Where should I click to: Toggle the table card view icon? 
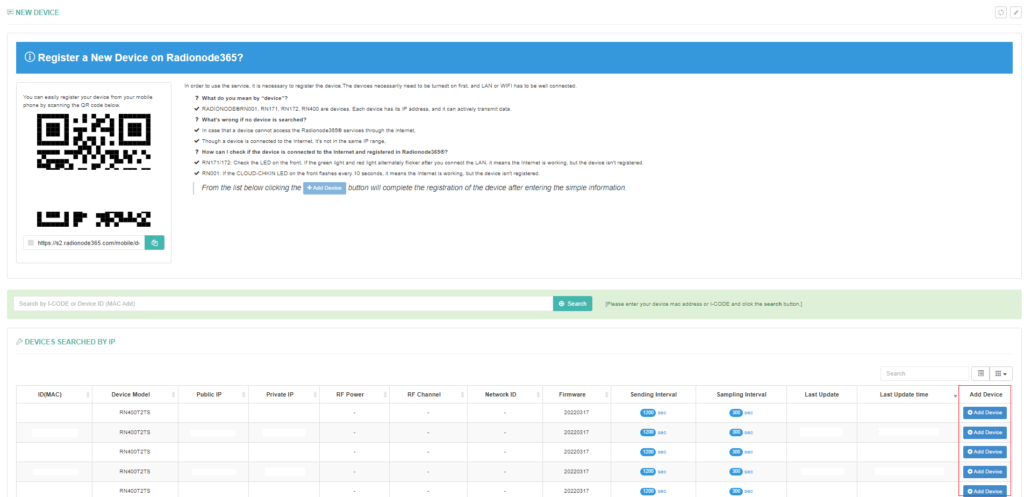click(980, 374)
